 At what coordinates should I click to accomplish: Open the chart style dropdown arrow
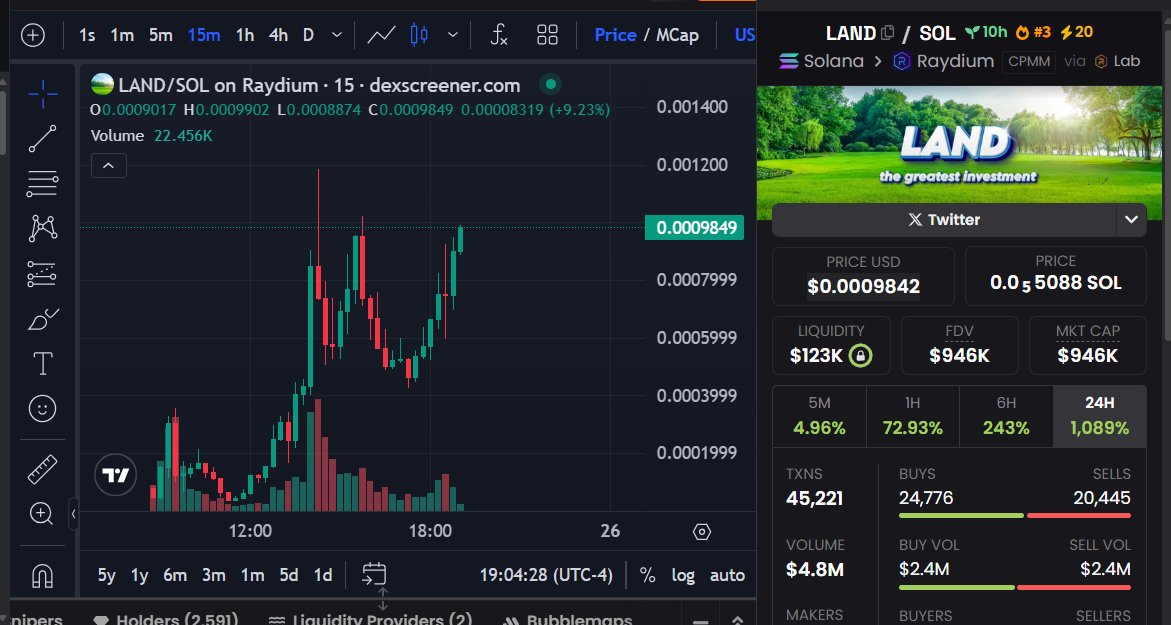(453, 35)
